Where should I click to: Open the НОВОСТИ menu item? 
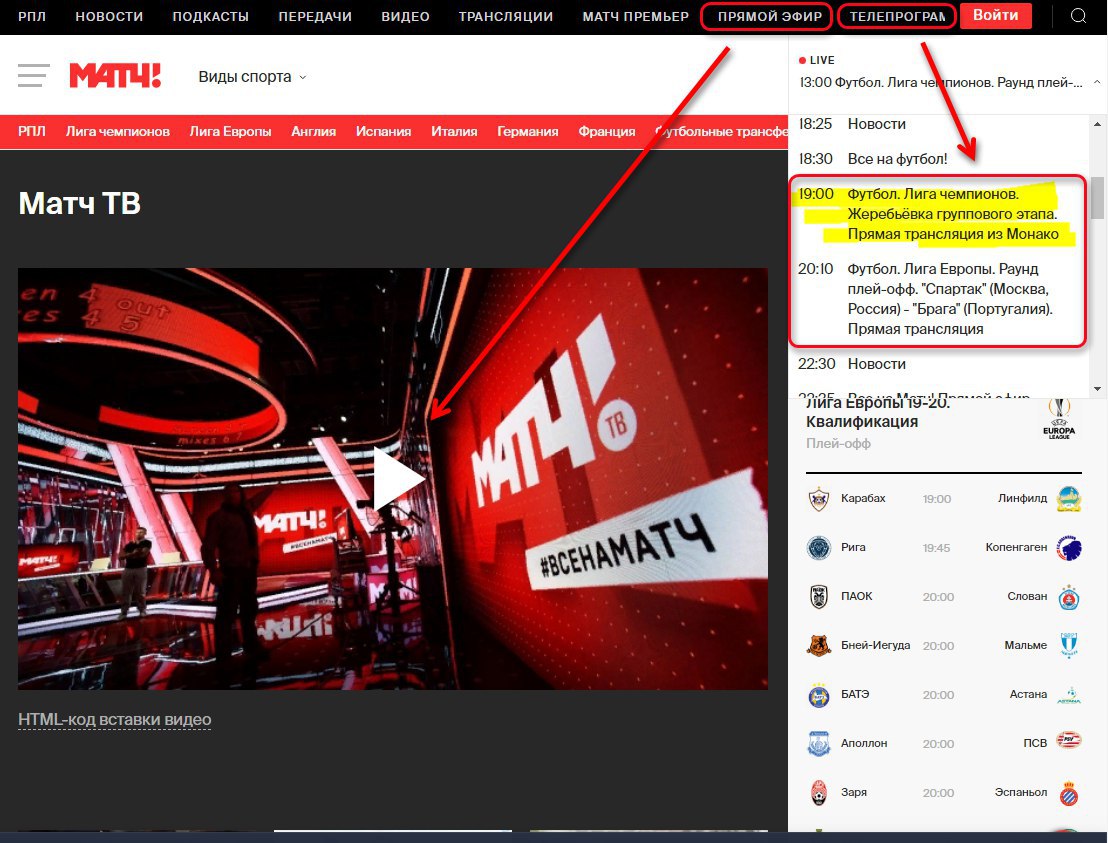click(109, 16)
